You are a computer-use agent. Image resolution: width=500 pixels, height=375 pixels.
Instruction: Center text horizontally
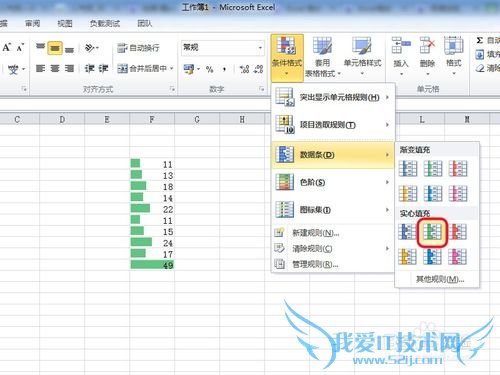(55, 69)
